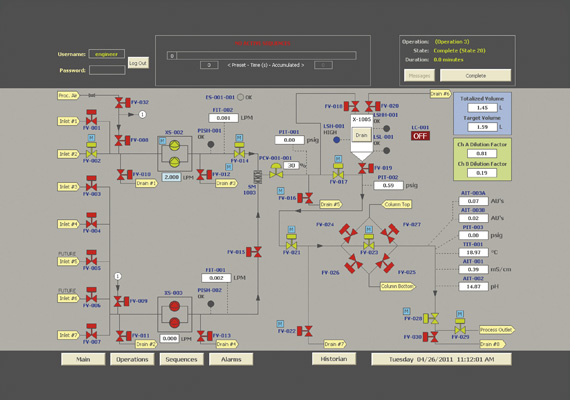Open the FV-004 valve icon
Viewport: 570px width, 400px height.
pyautogui.click(x=92, y=220)
